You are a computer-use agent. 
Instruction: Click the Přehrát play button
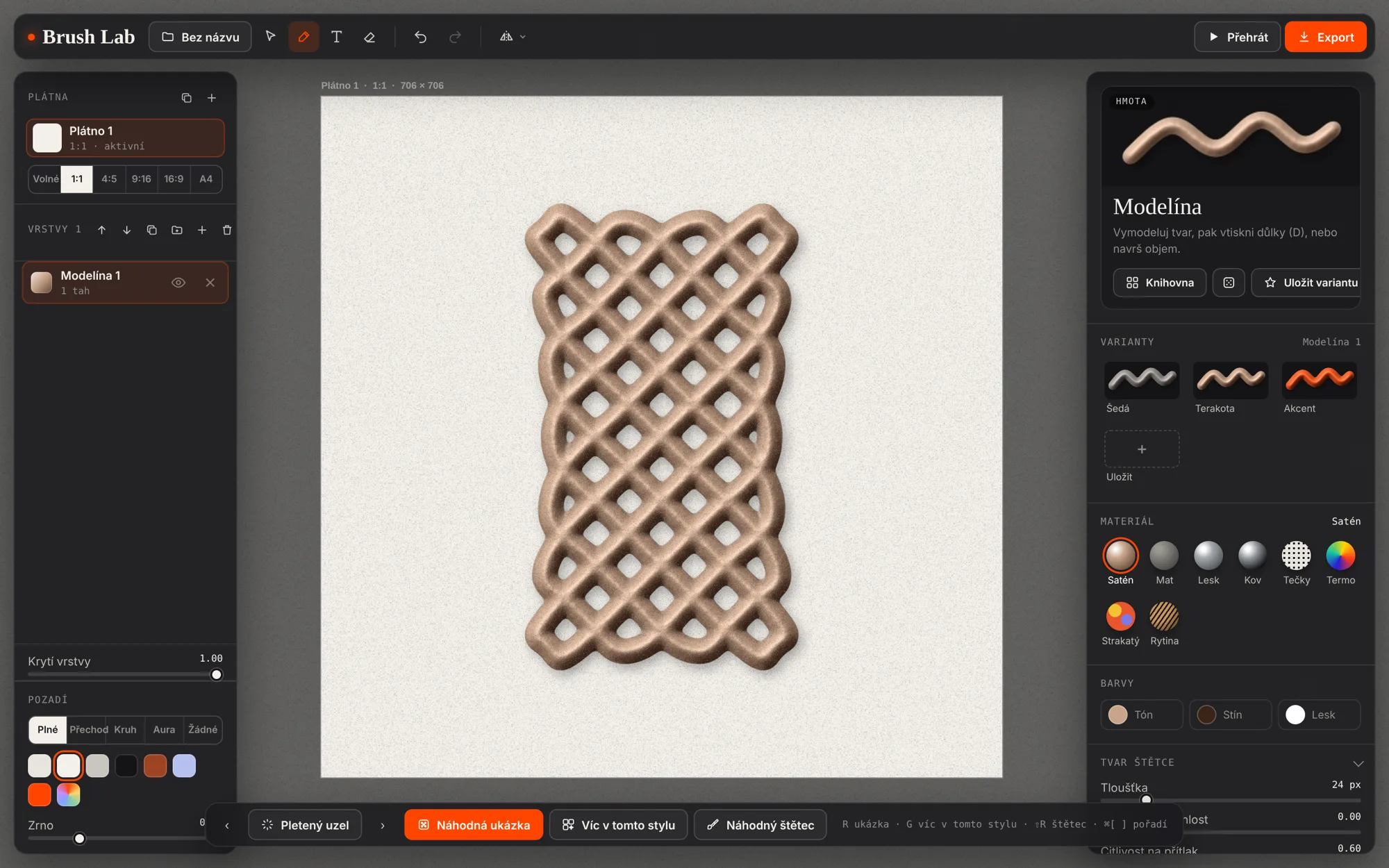pyautogui.click(x=1238, y=37)
